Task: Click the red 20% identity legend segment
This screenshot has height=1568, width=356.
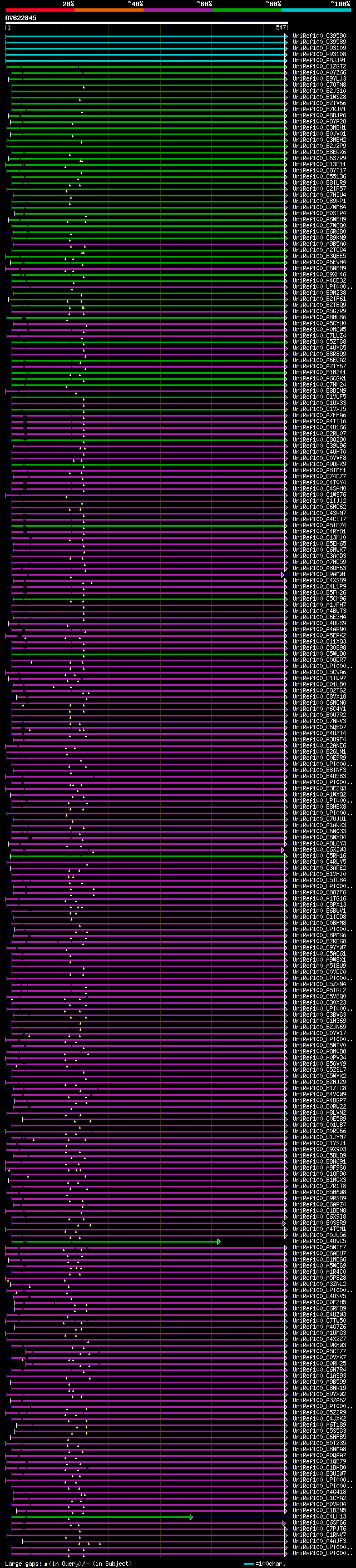Action: pyautogui.click(x=40, y=10)
